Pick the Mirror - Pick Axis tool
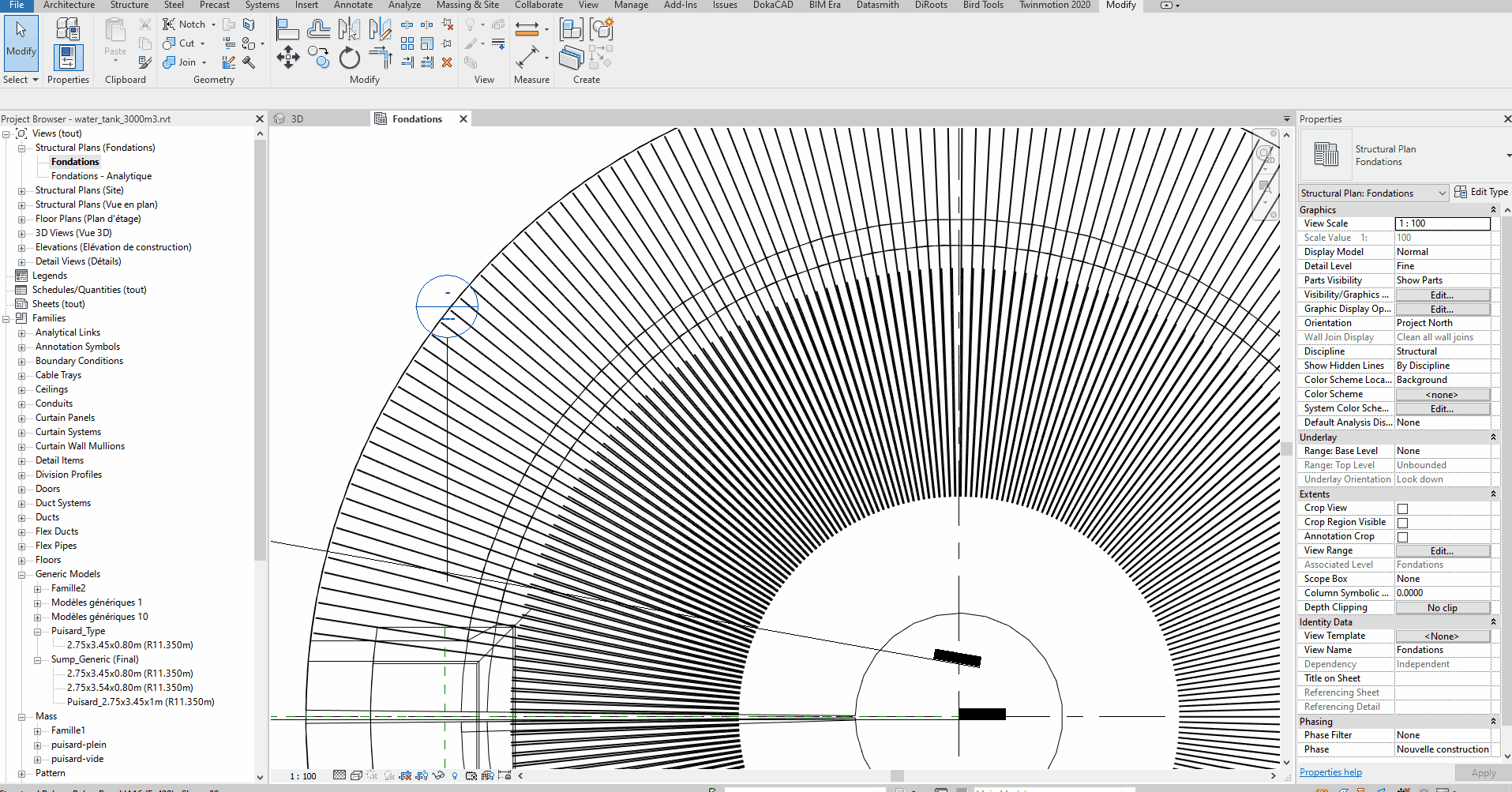Viewport: 1512px width, 792px height. [x=349, y=30]
